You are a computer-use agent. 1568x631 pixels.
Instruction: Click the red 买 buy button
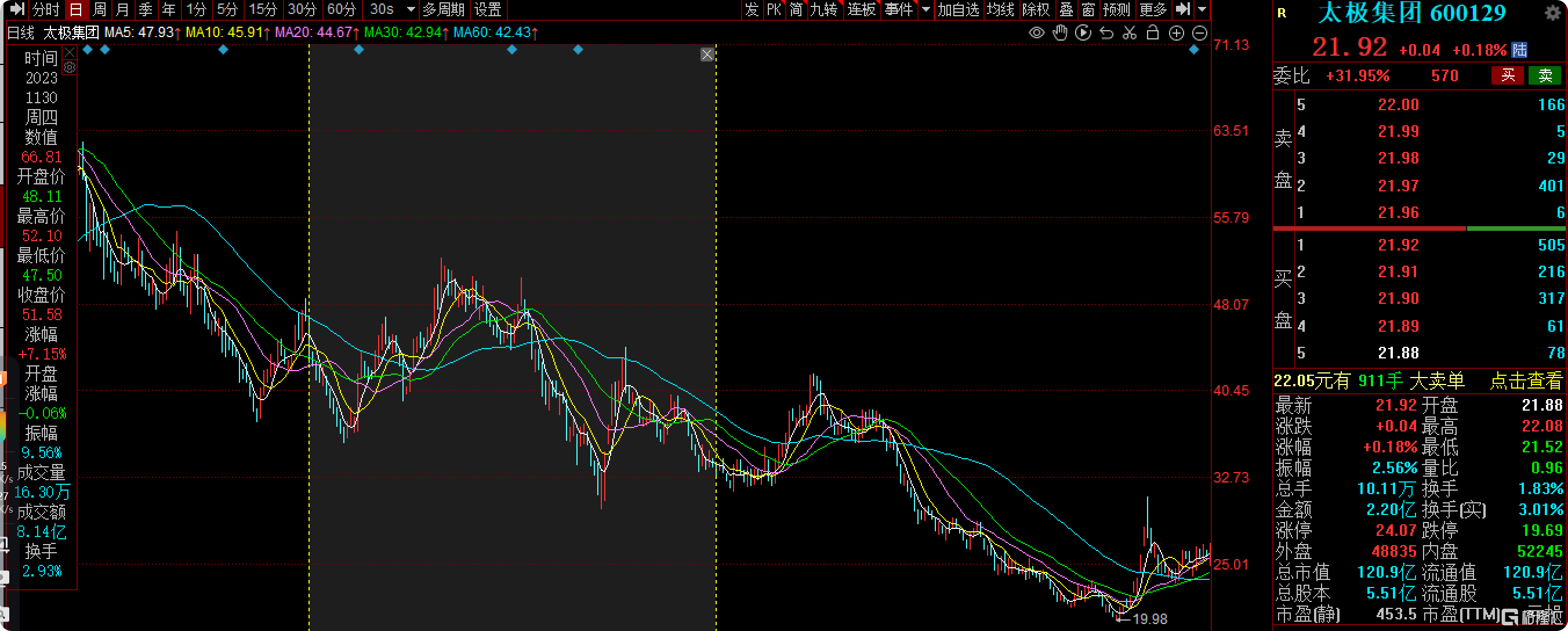click(1507, 75)
